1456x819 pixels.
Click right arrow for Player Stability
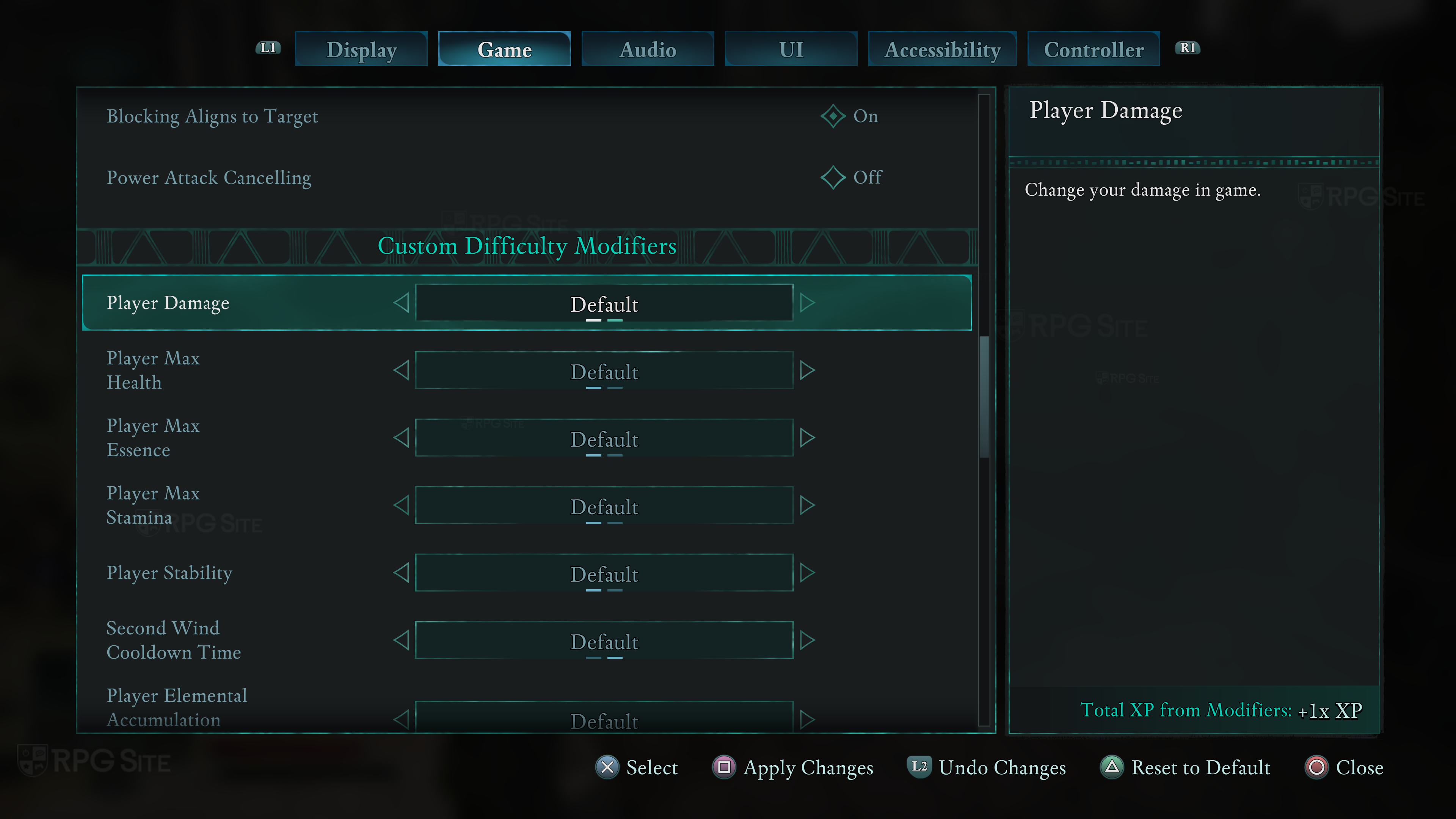pos(807,573)
